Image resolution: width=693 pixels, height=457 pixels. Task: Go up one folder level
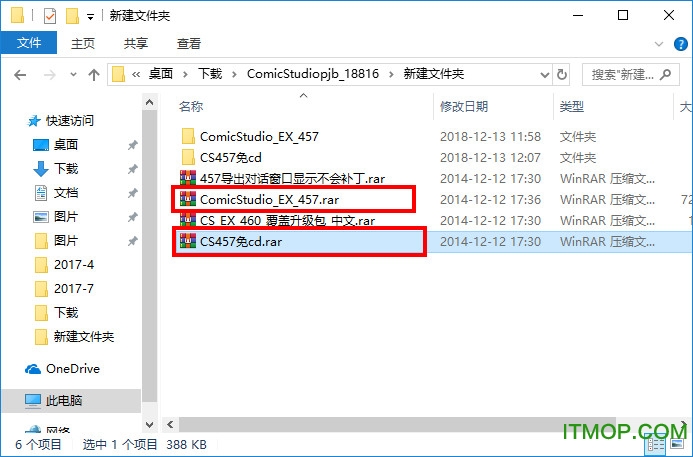point(94,75)
